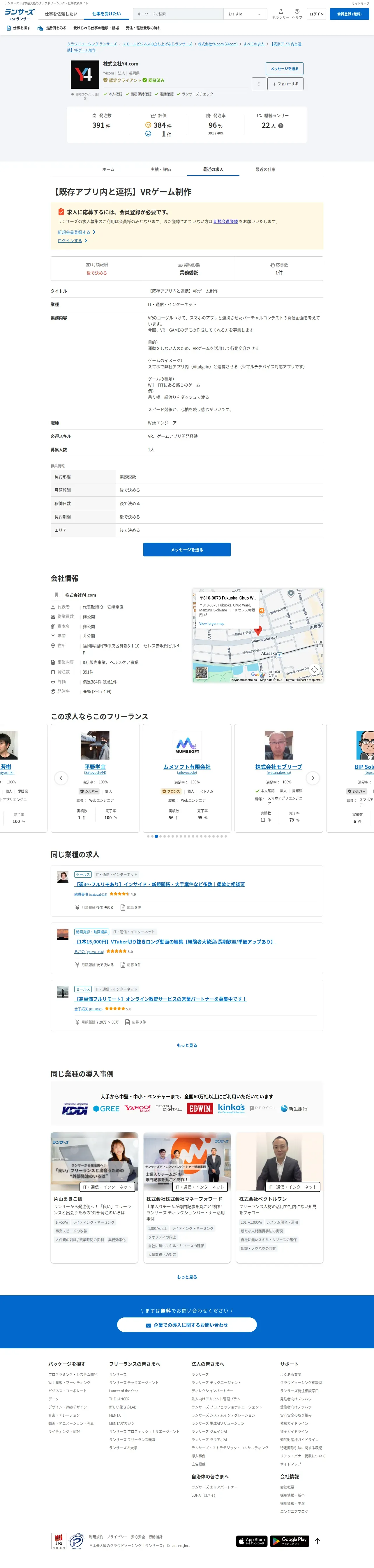Image resolution: width=374 pixels, height=1568 pixels.
Task: Open the 実績・評価 profile tab
Action: point(161,169)
